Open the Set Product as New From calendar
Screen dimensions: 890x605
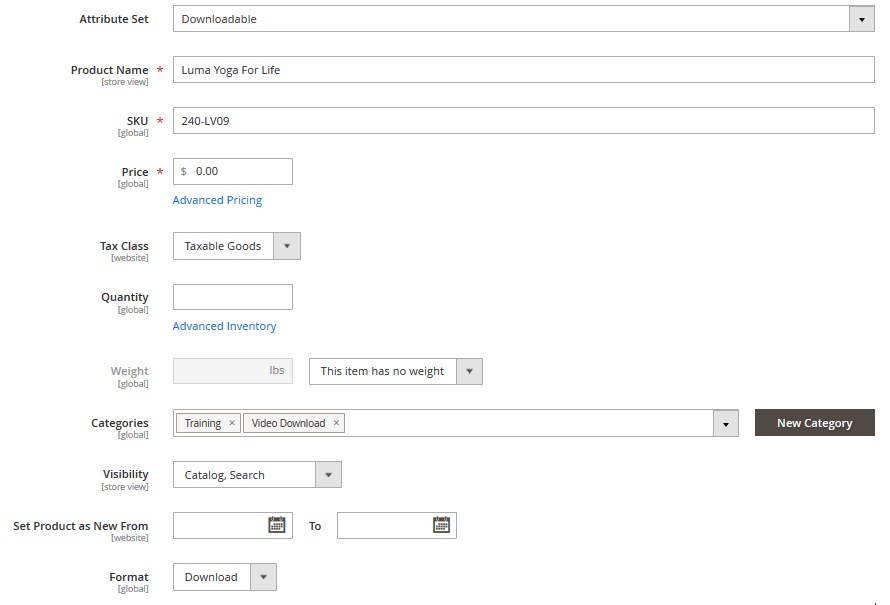(276, 525)
